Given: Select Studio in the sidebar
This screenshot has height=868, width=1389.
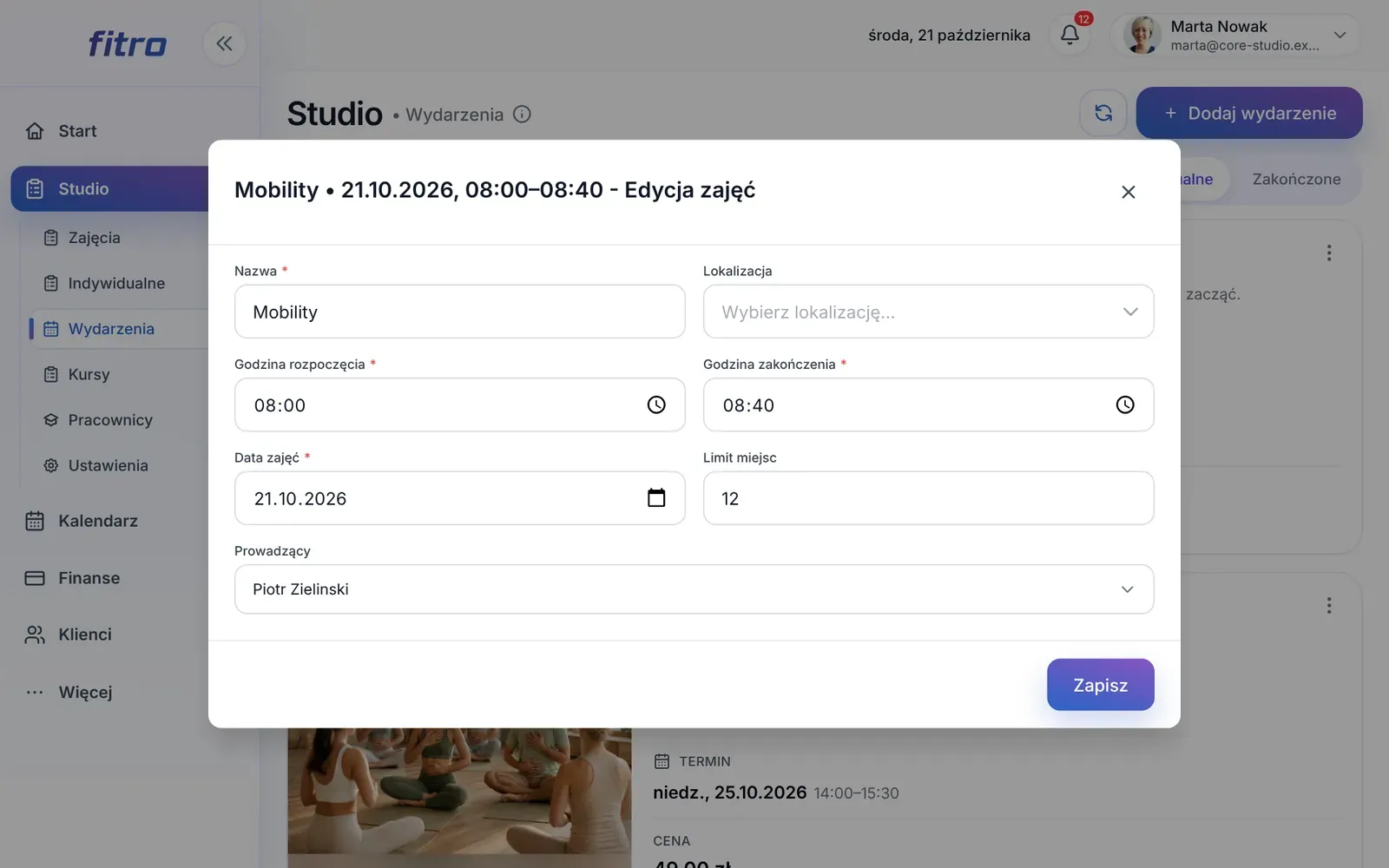Looking at the screenshot, I should 109,188.
